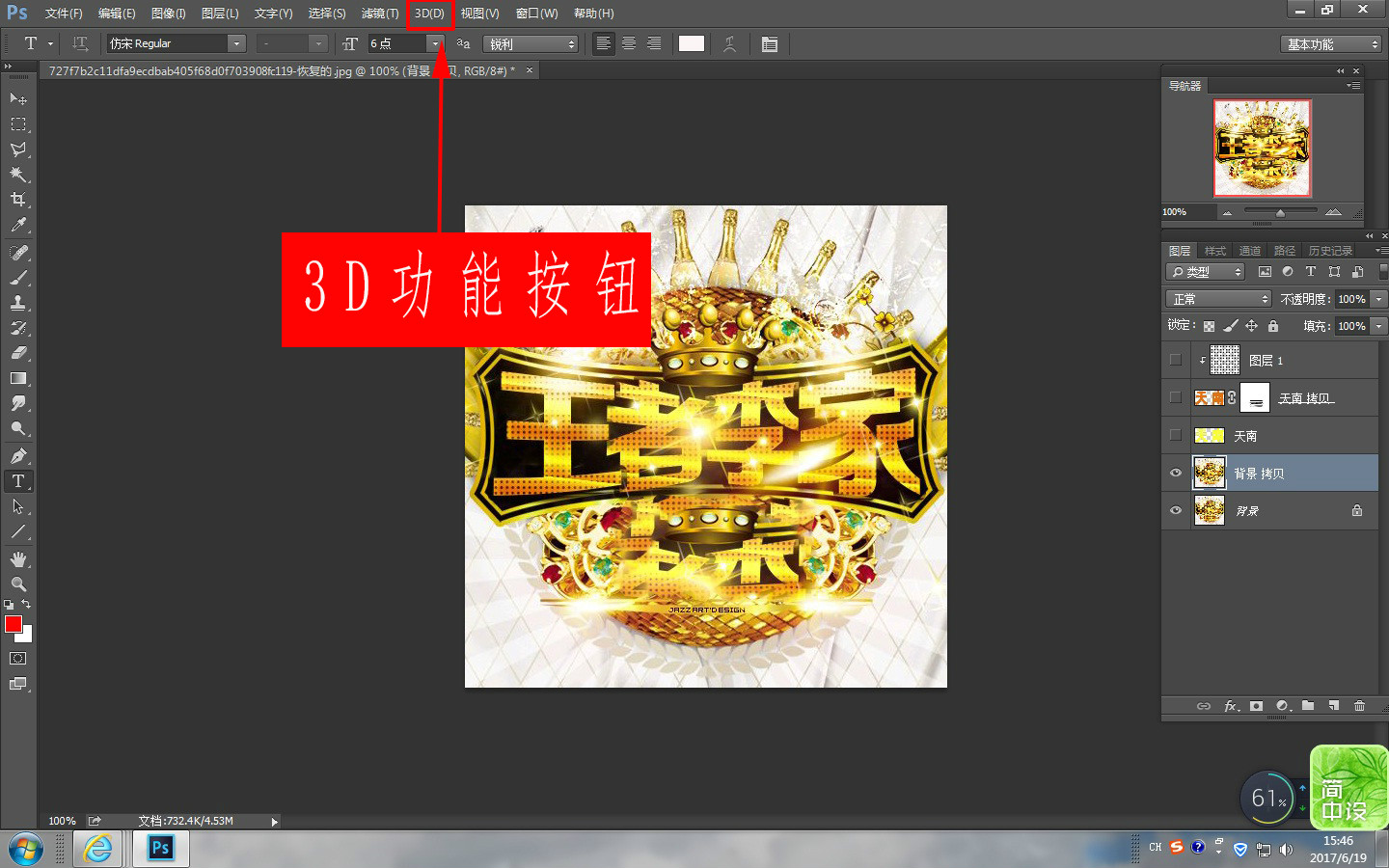This screenshot has height=868, width=1389.
Task: Create new adjustment layer
Action: (x=1283, y=706)
